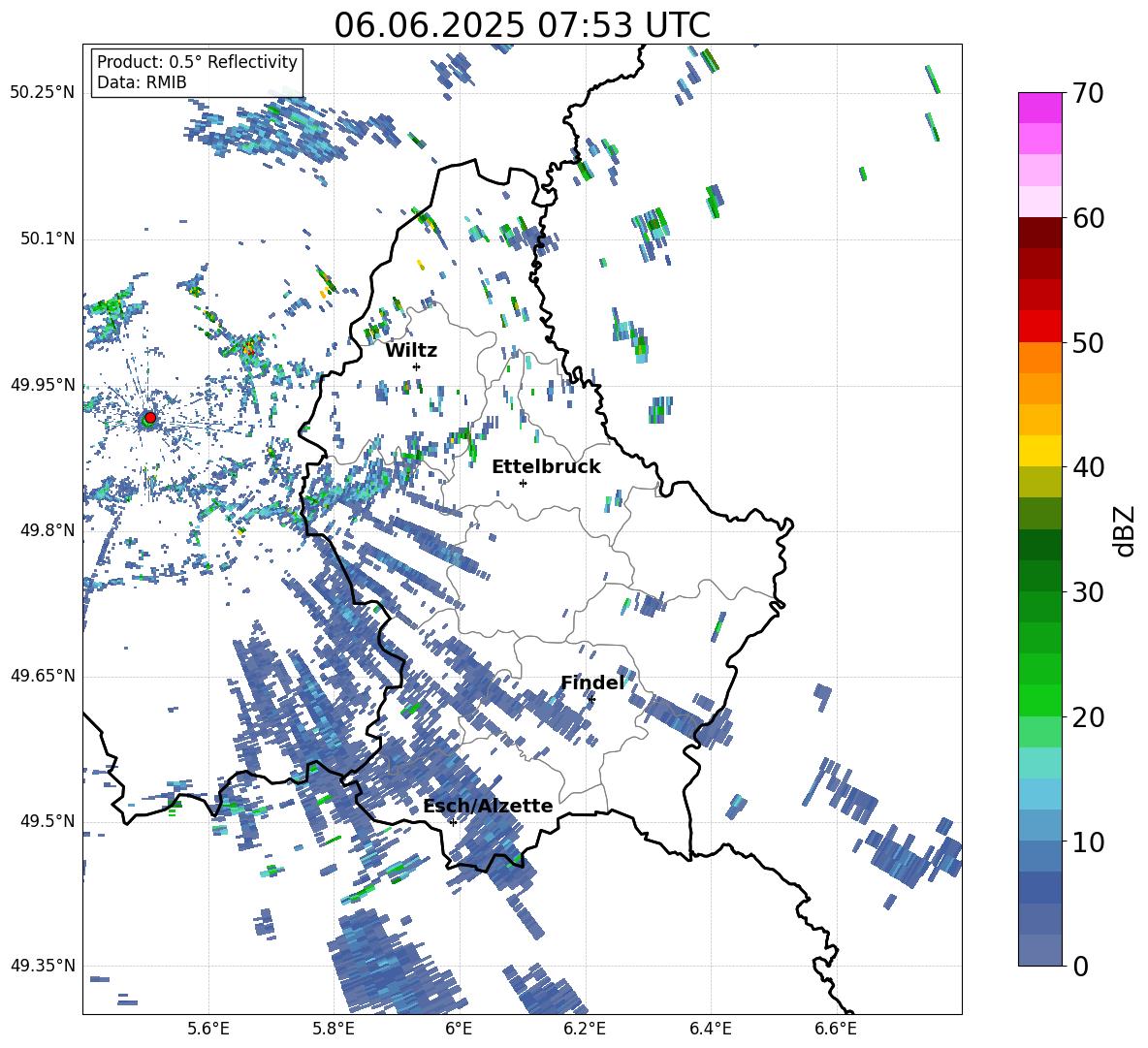Screen dimensions: 1148x1048
Task: Click the colorbar tick value 50
Action: point(1089,343)
